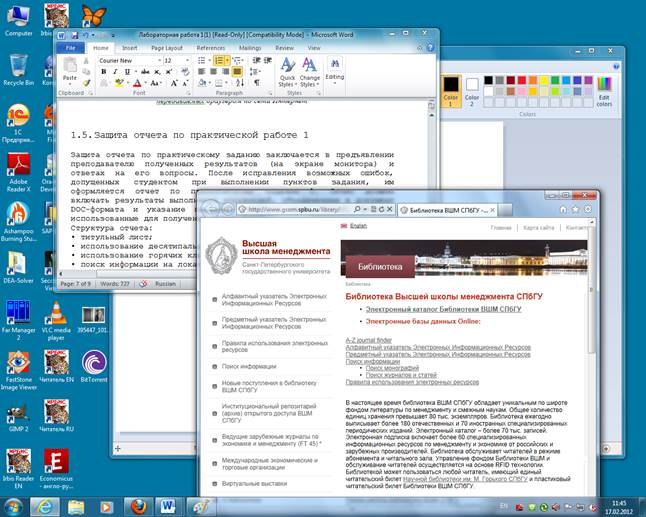The height and width of the screenshot is (517, 646).
Task: Click Paint Help icon
Action: 616,66
